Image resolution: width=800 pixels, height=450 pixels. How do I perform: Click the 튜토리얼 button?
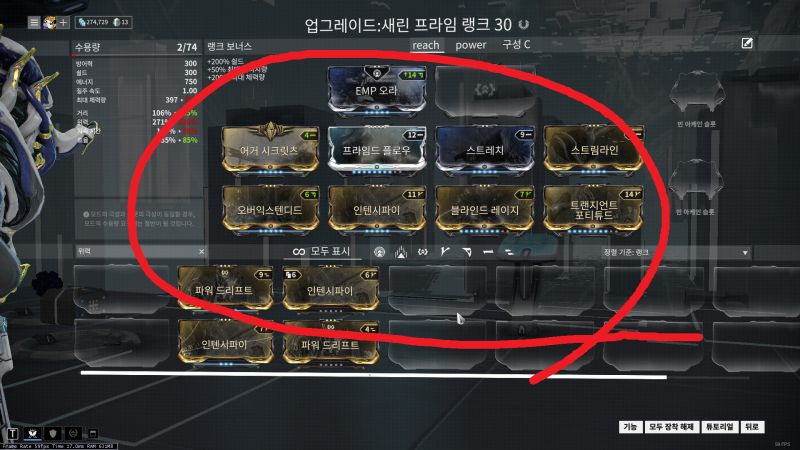tap(719, 427)
